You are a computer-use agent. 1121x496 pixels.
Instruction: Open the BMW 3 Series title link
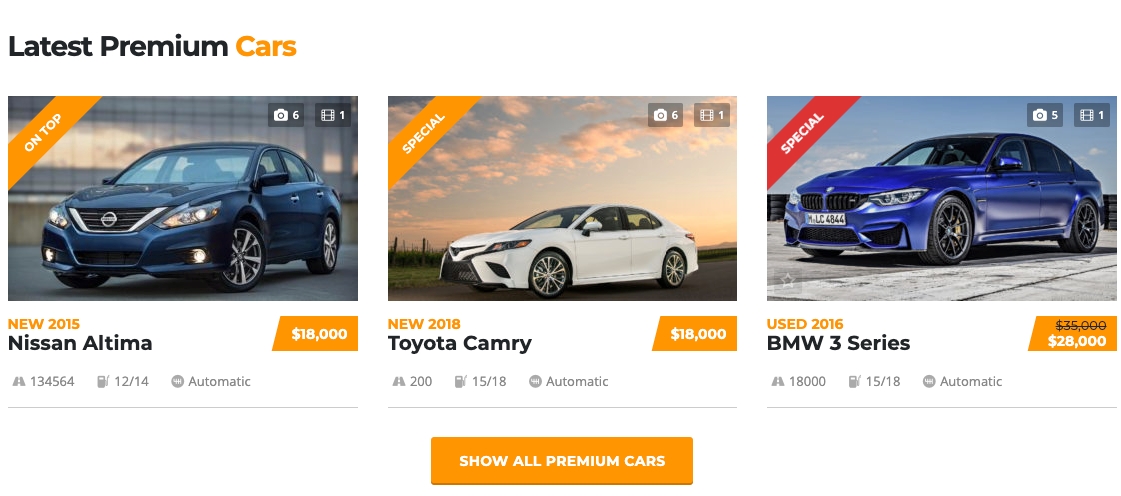[x=838, y=343]
